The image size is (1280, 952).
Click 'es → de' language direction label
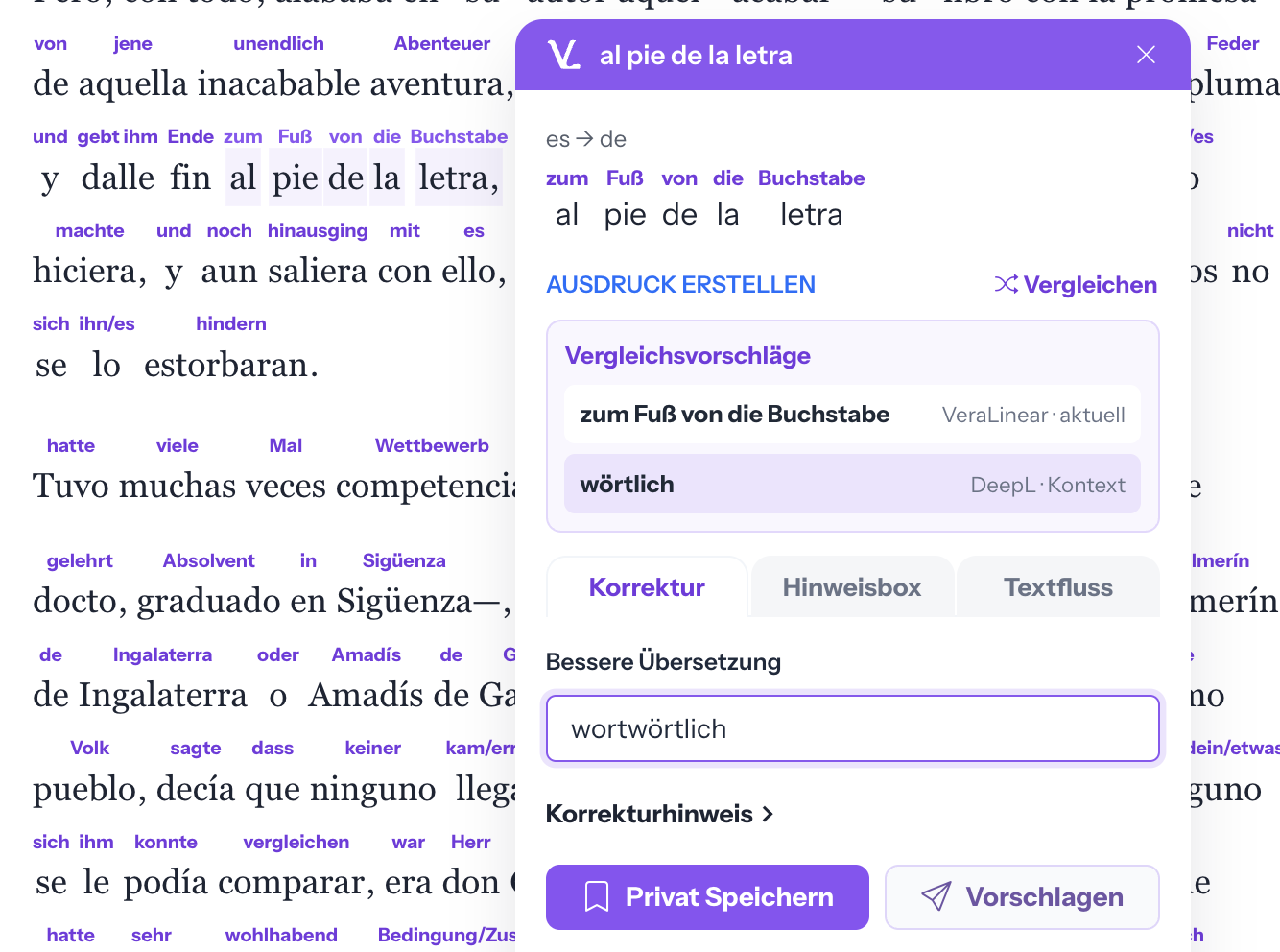point(585,139)
